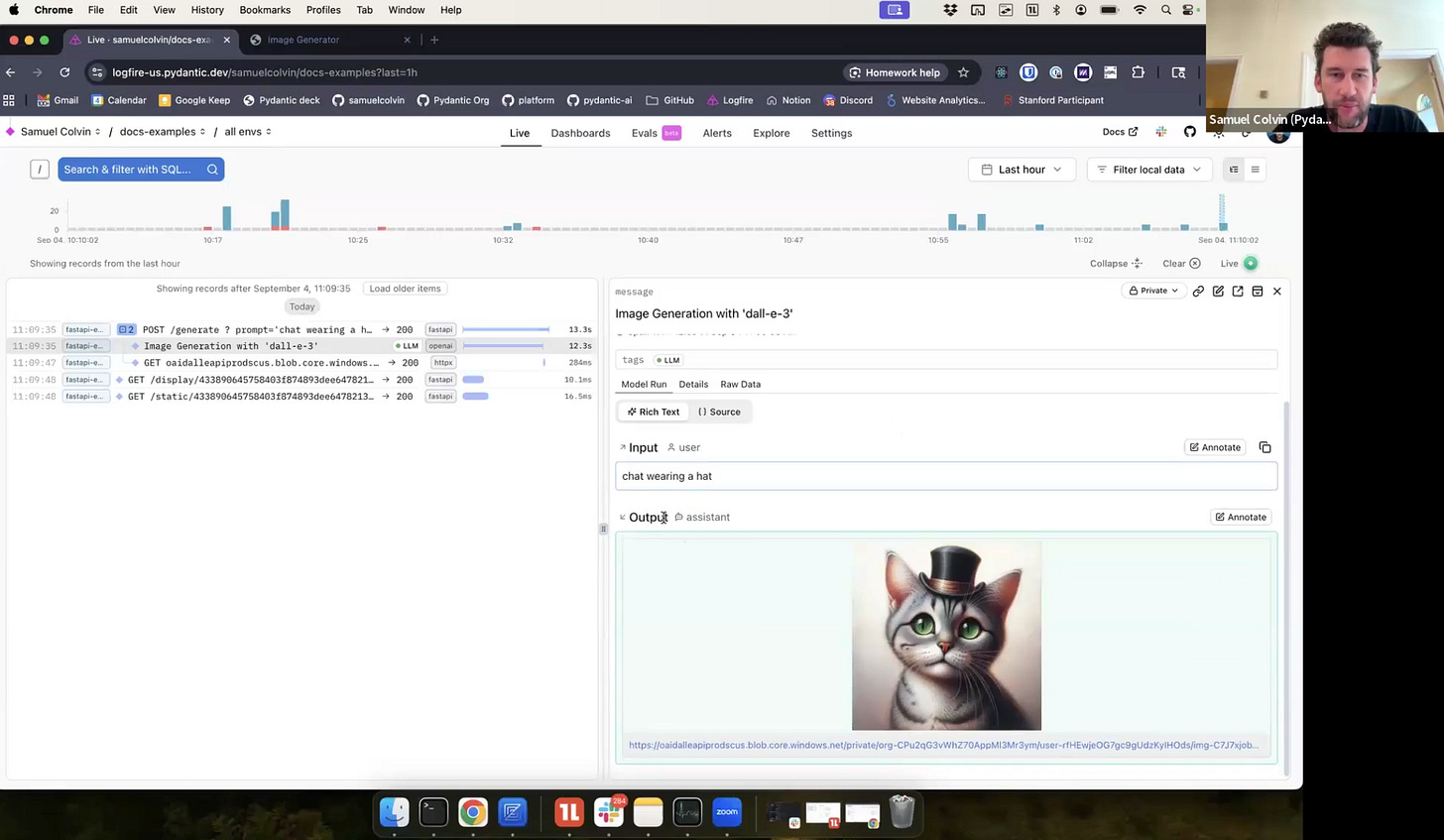This screenshot has height=840, width=1444.
Task: Load older items
Action: point(405,289)
